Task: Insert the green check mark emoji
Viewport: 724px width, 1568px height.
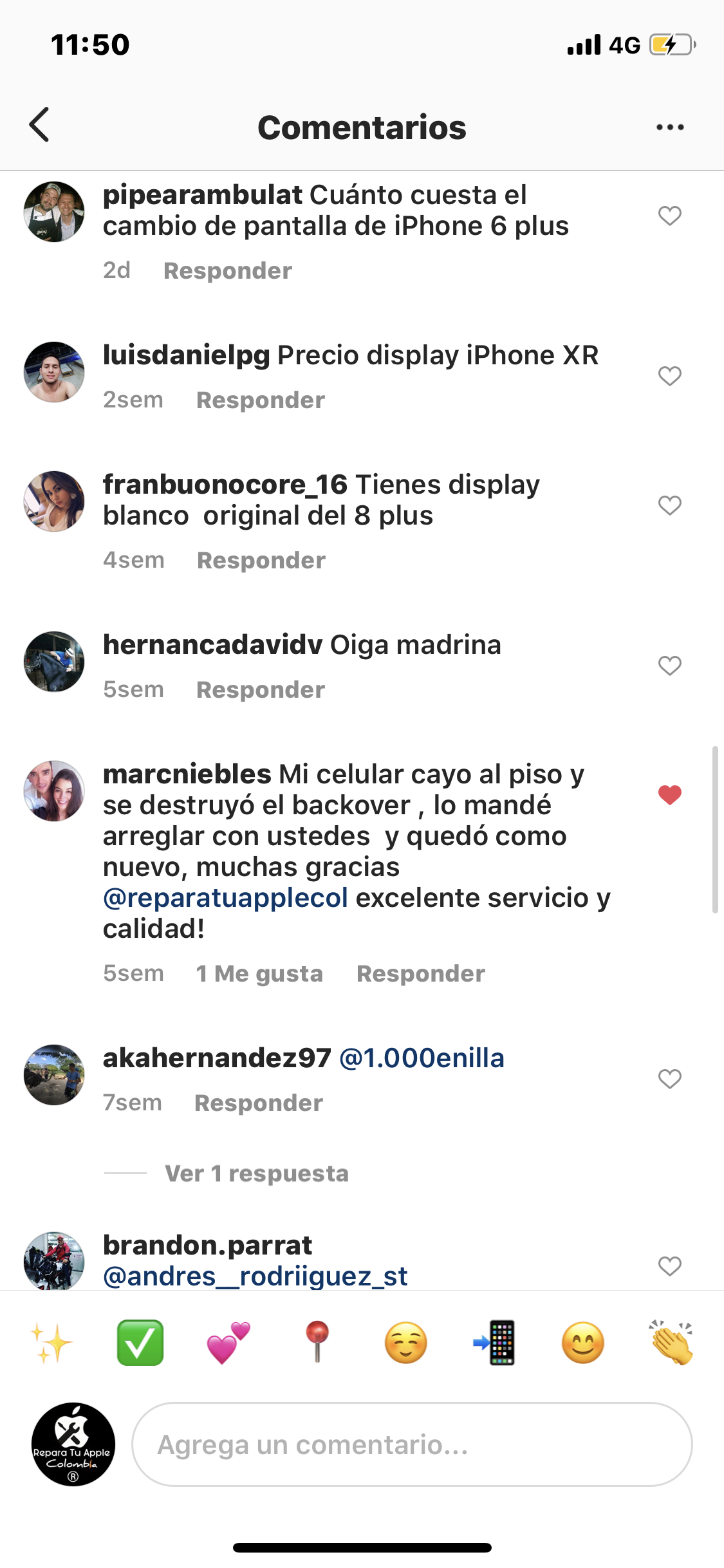Action: pyautogui.click(x=140, y=1343)
